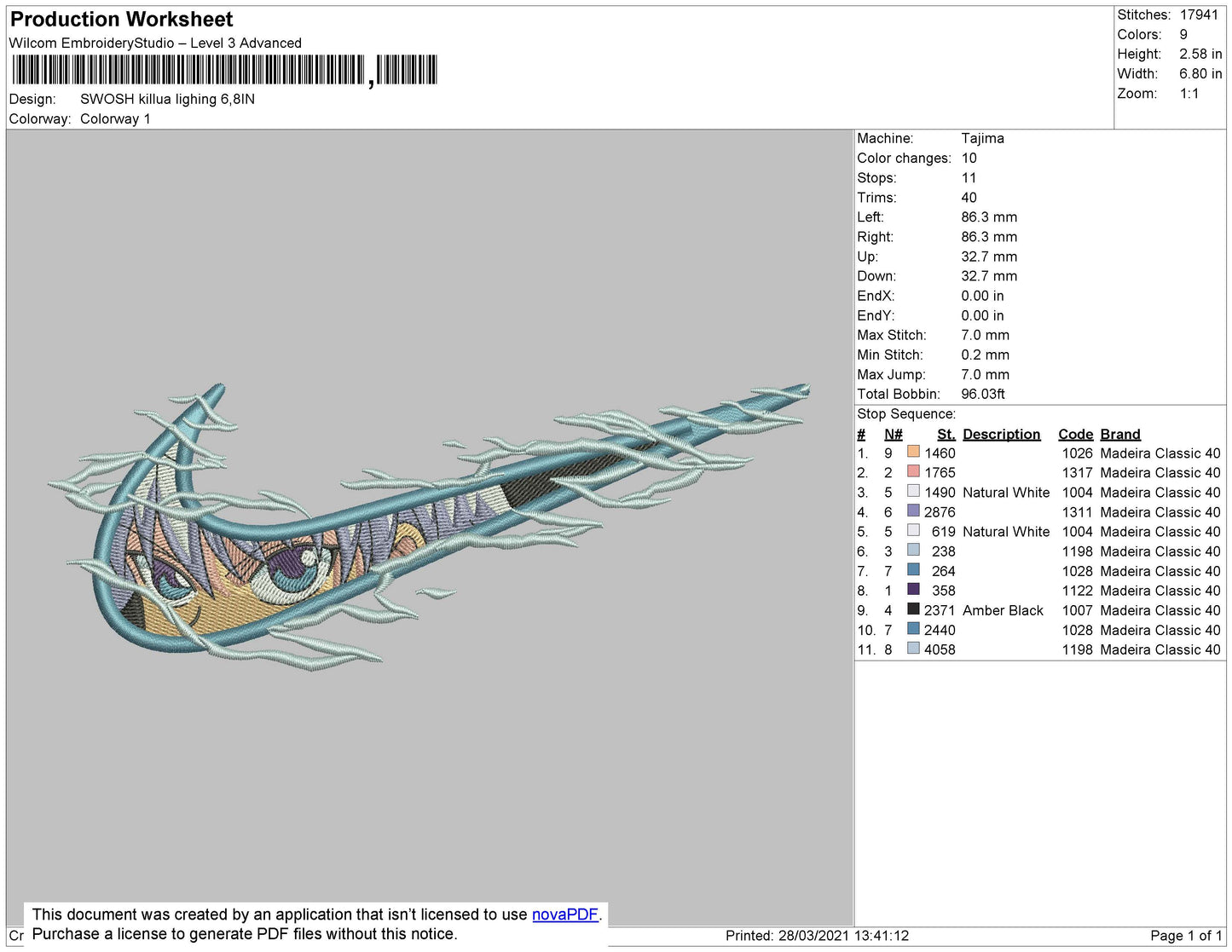The height and width of the screenshot is (952, 1232).
Task: Choose the blue swatch in stop 10
Action: tap(913, 629)
